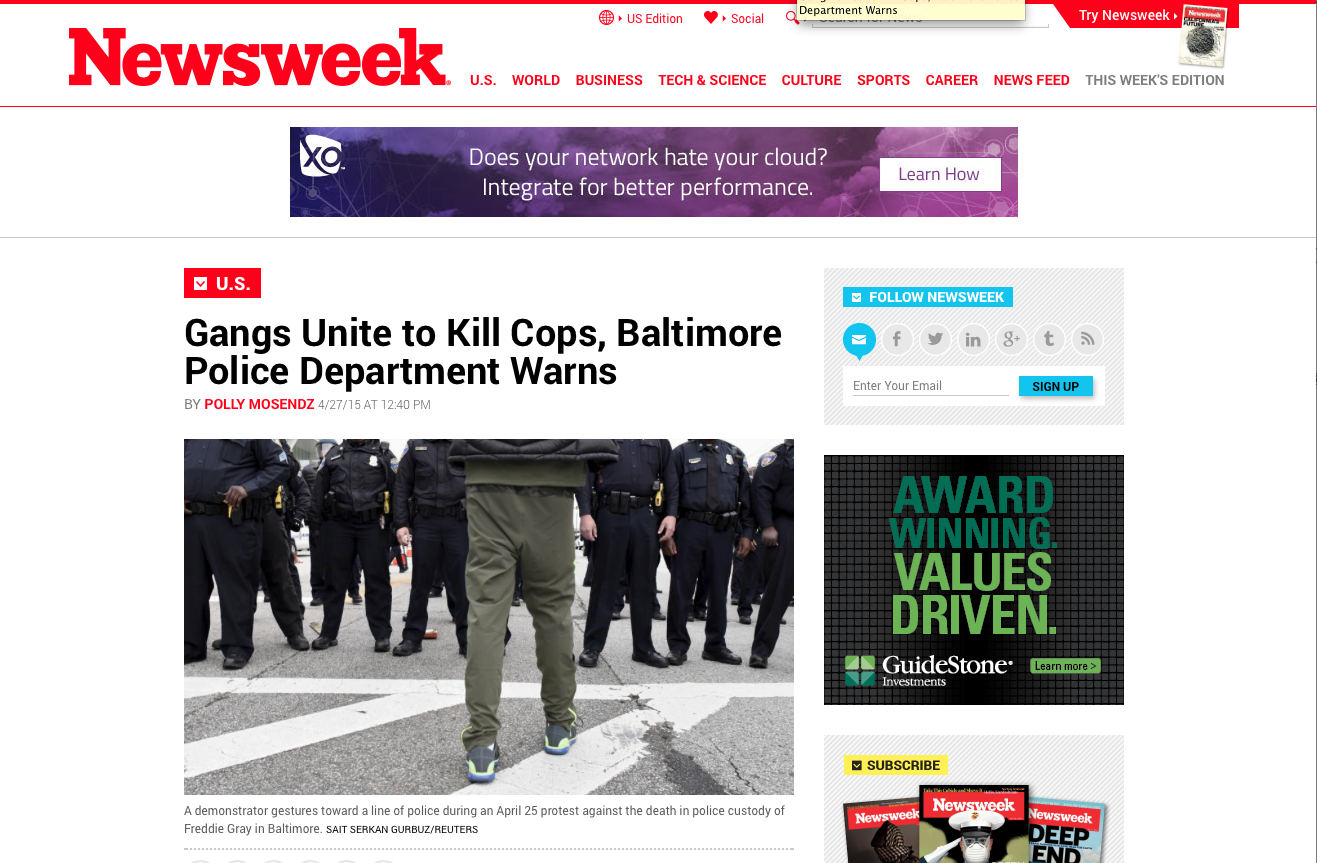Click the Twitter follow icon
The height and width of the screenshot is (863, 1317).
[935, 340]
